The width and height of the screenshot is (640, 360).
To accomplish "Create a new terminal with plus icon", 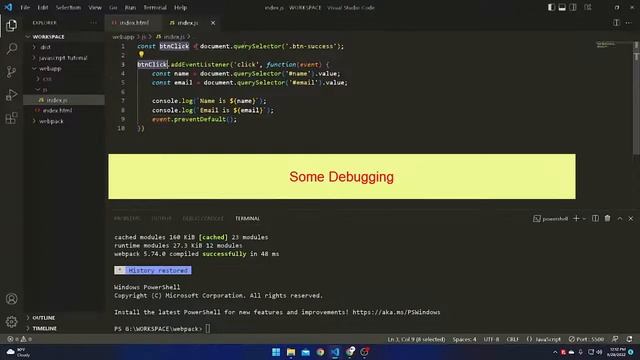I will (576, 218).
